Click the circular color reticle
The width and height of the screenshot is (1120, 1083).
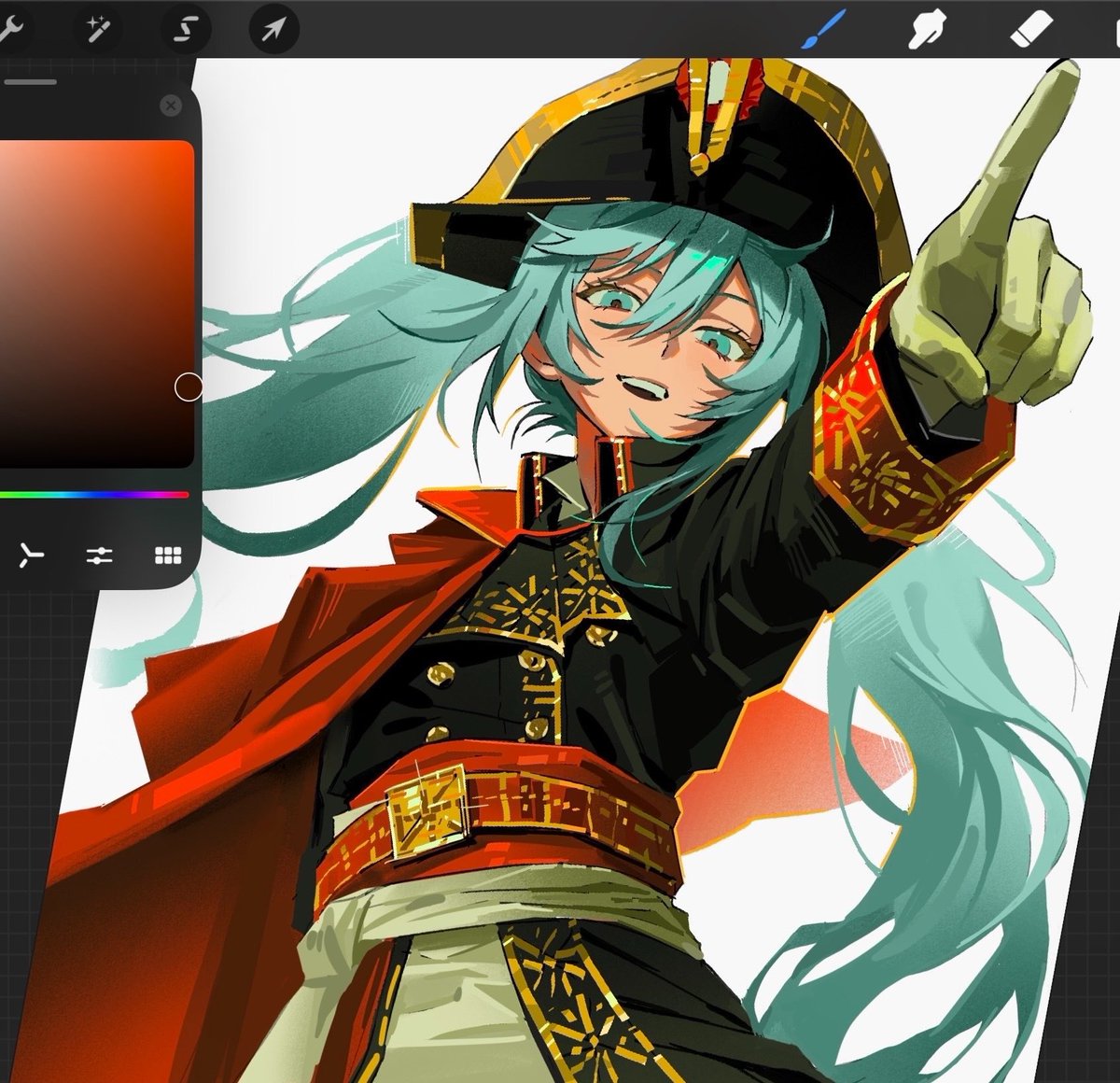(189, 387)
